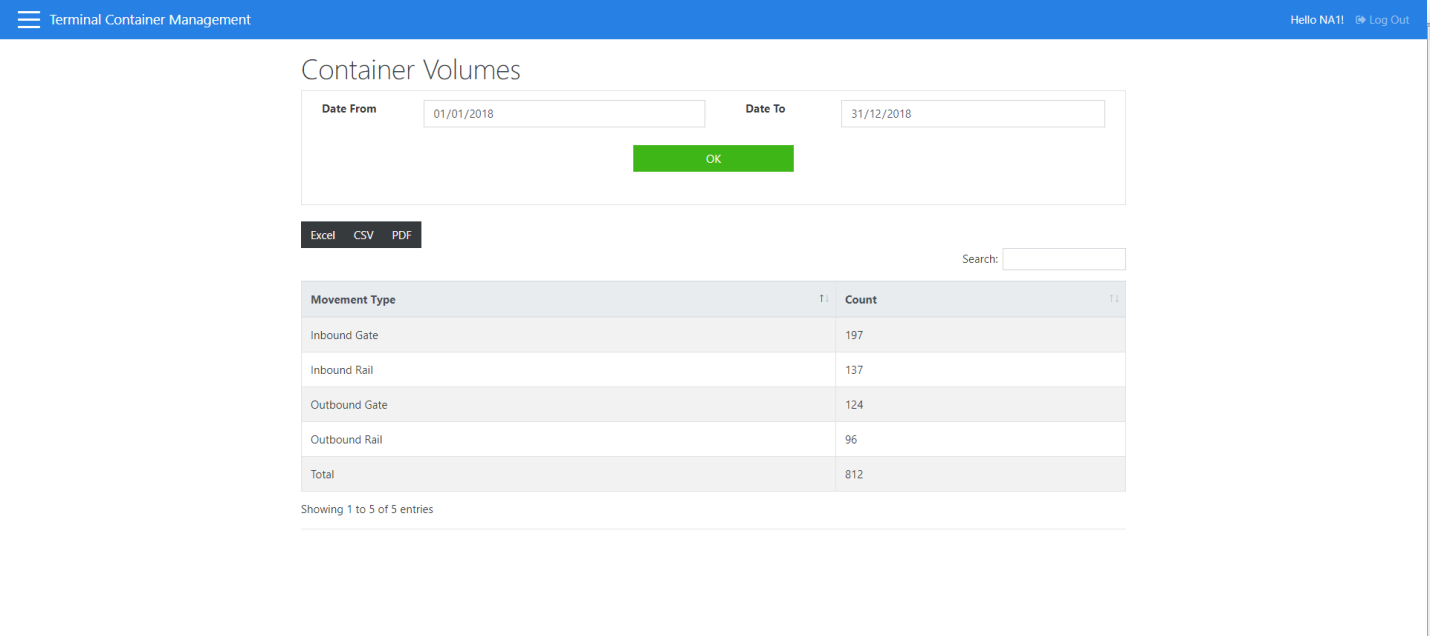The width and height of the screenshot is (1430, 636).
Task: Click the count value 197
Action: coord(854,335)
